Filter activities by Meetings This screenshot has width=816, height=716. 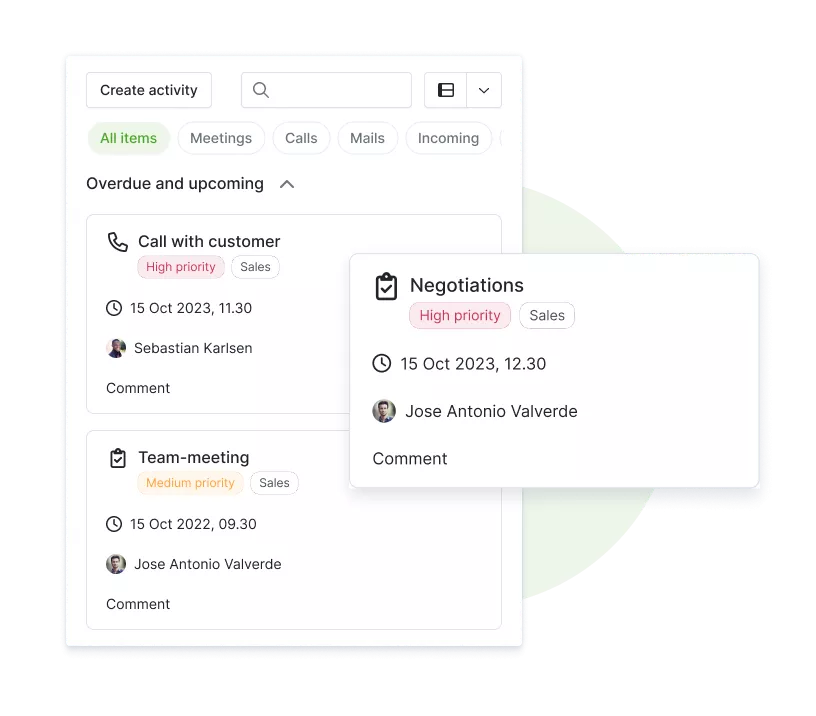[x=221, y=138]
